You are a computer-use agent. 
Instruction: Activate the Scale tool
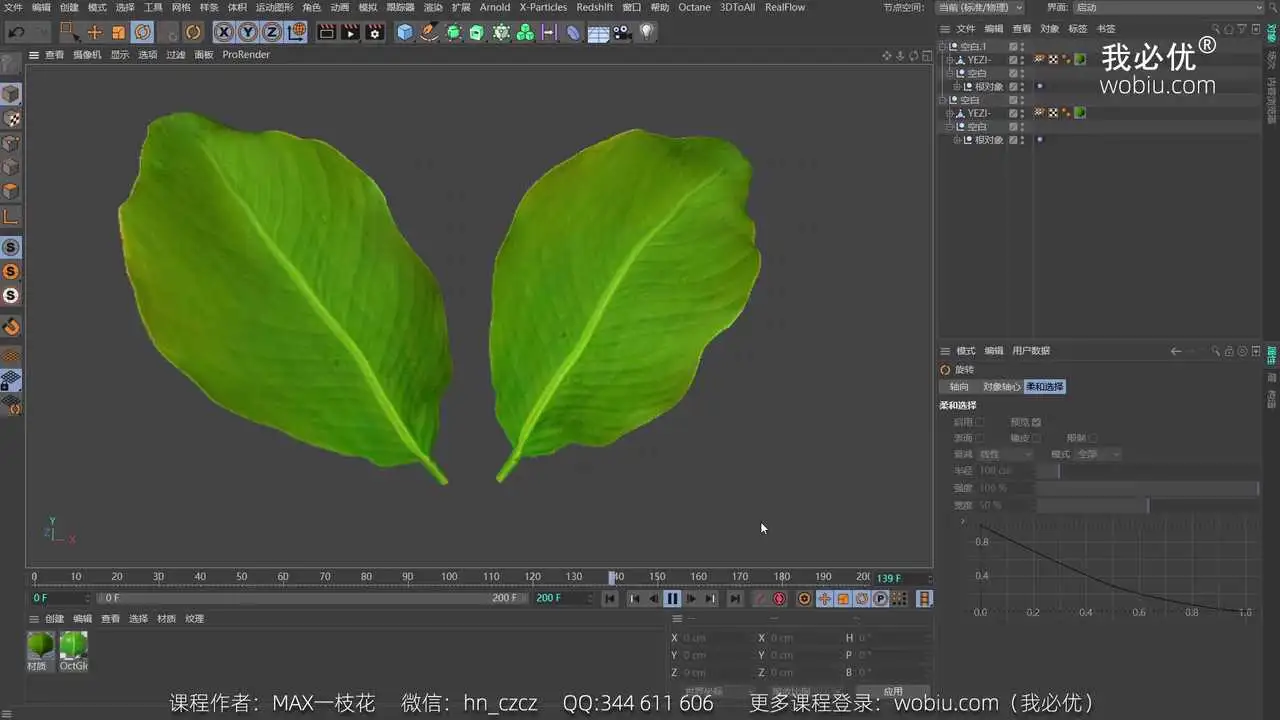pos(118,32)
